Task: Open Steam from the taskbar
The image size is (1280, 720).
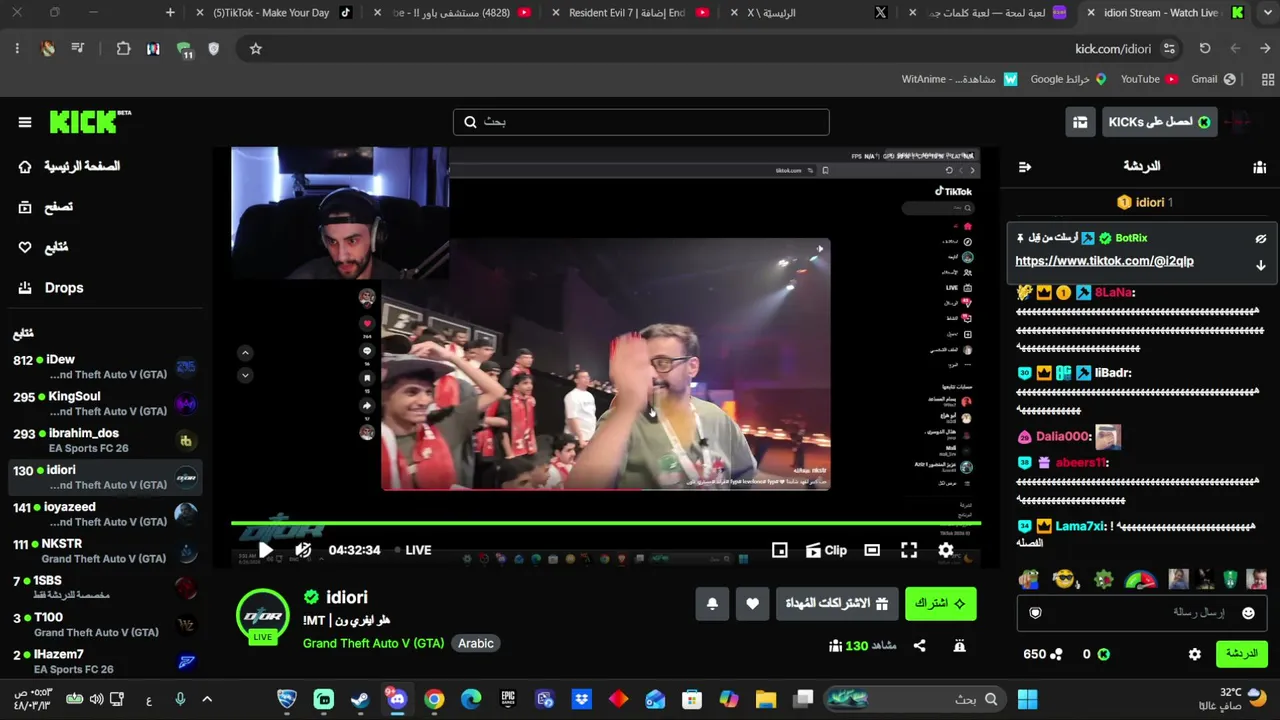Action: pyautogui.click(x=360, y=699)
